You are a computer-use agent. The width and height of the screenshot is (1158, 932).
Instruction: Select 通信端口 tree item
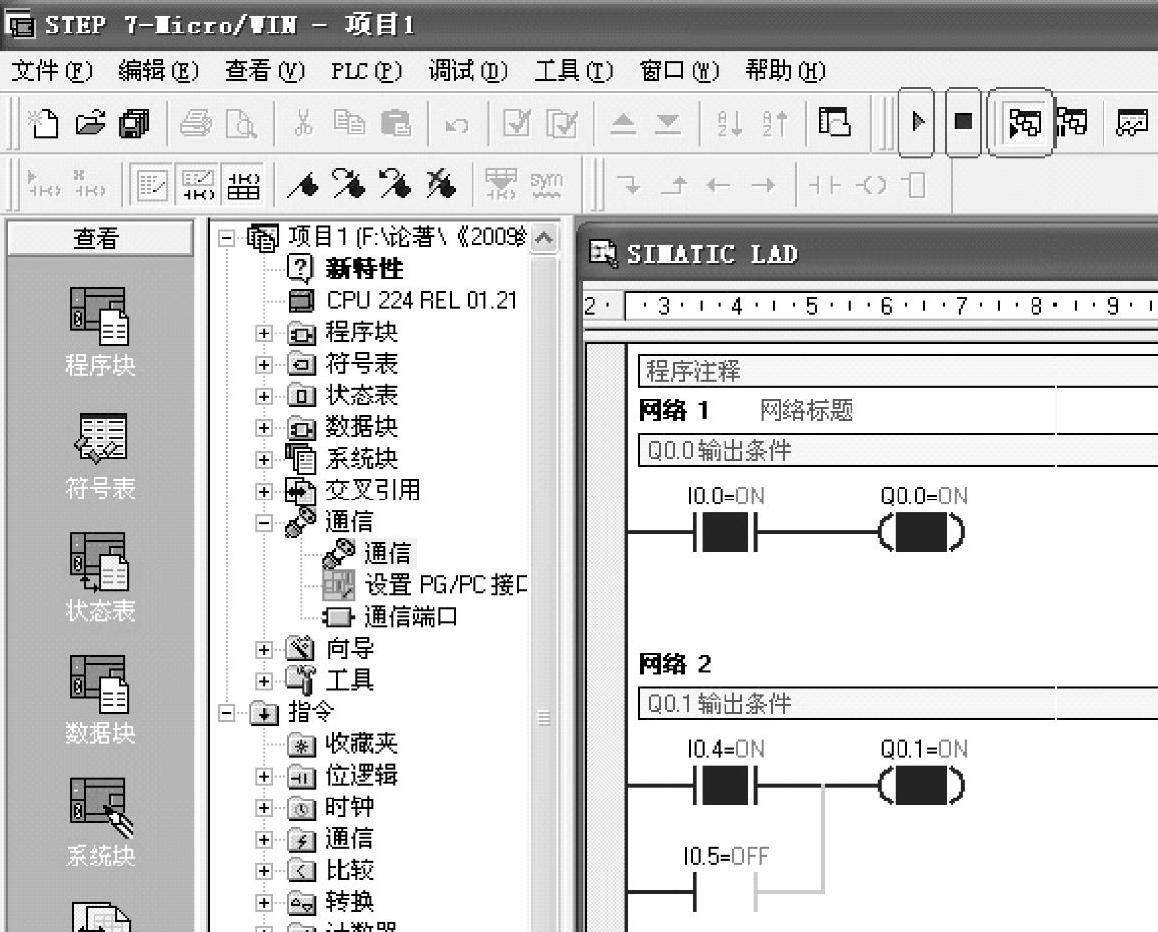(x=391, y=617)
